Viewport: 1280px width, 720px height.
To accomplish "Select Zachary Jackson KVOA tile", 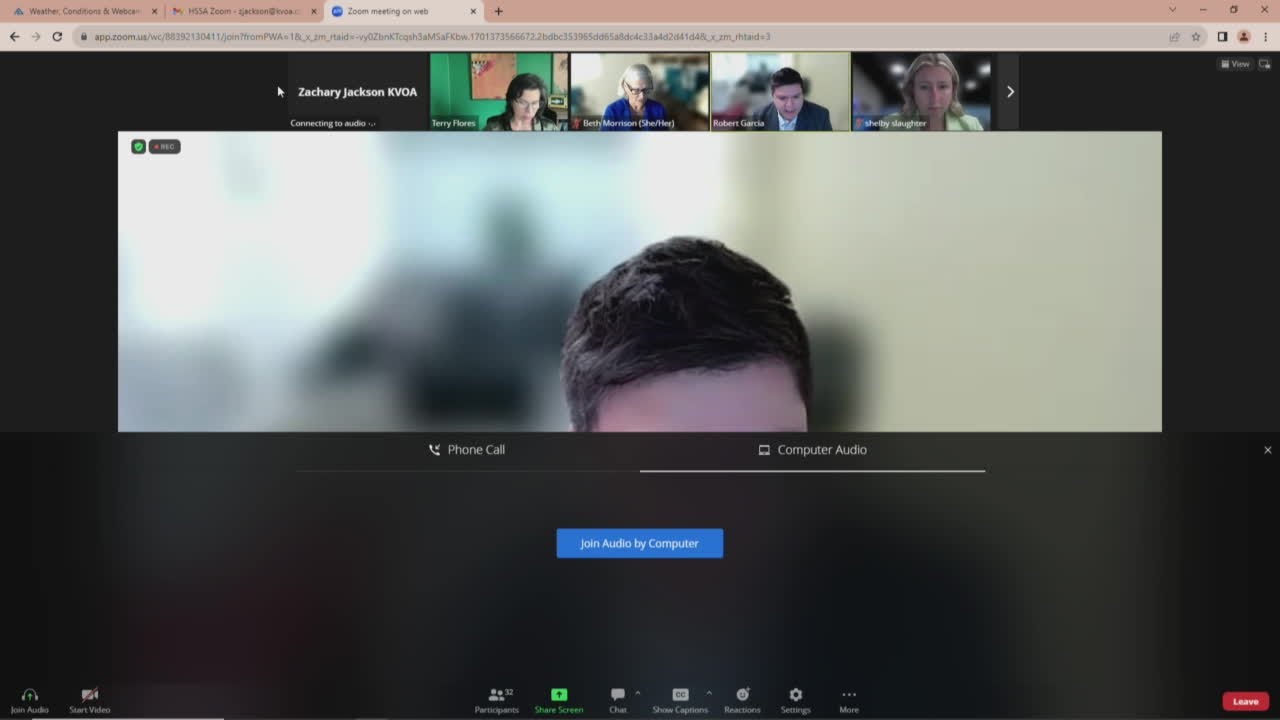I will click(357, 91).
